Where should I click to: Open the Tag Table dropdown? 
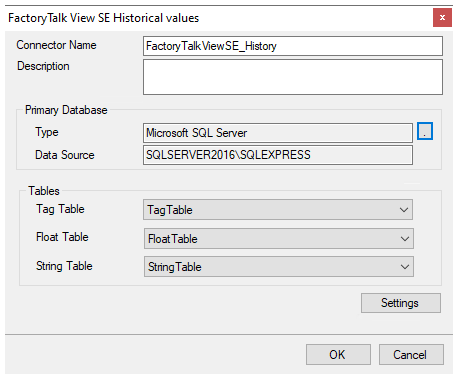278,210
